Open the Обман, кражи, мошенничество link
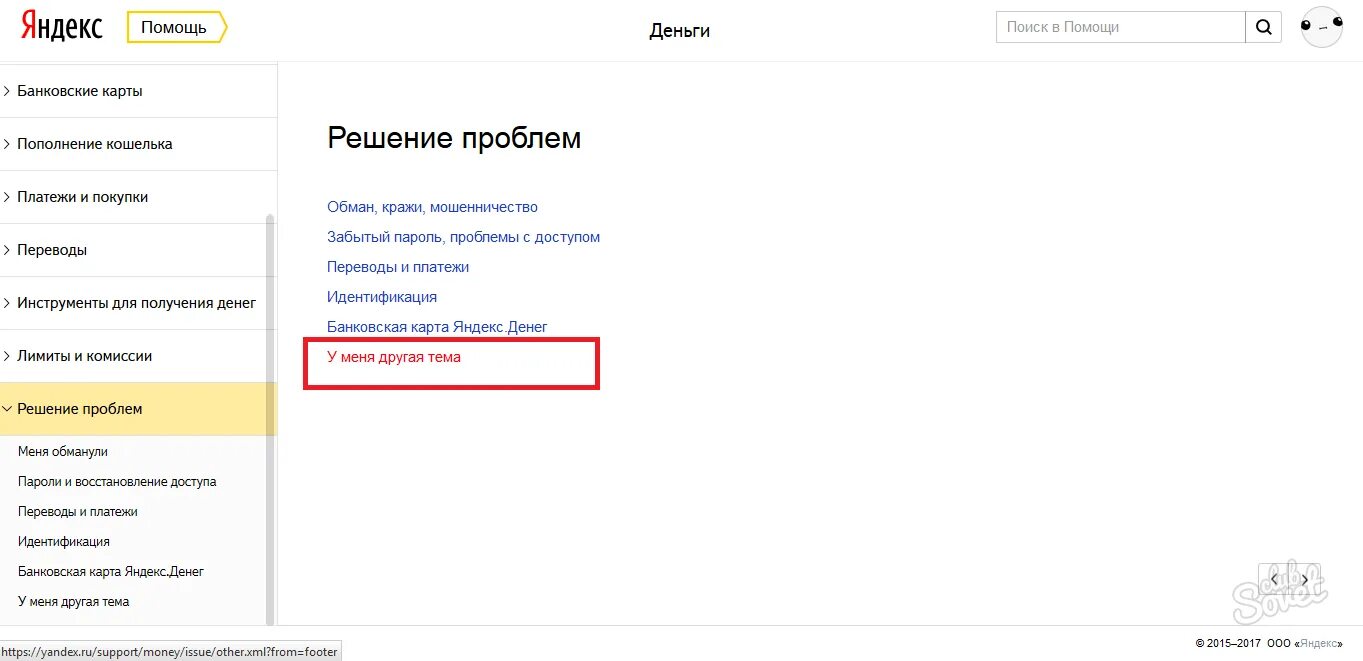Screen dimensions: 1363x661 click(432, 206)
